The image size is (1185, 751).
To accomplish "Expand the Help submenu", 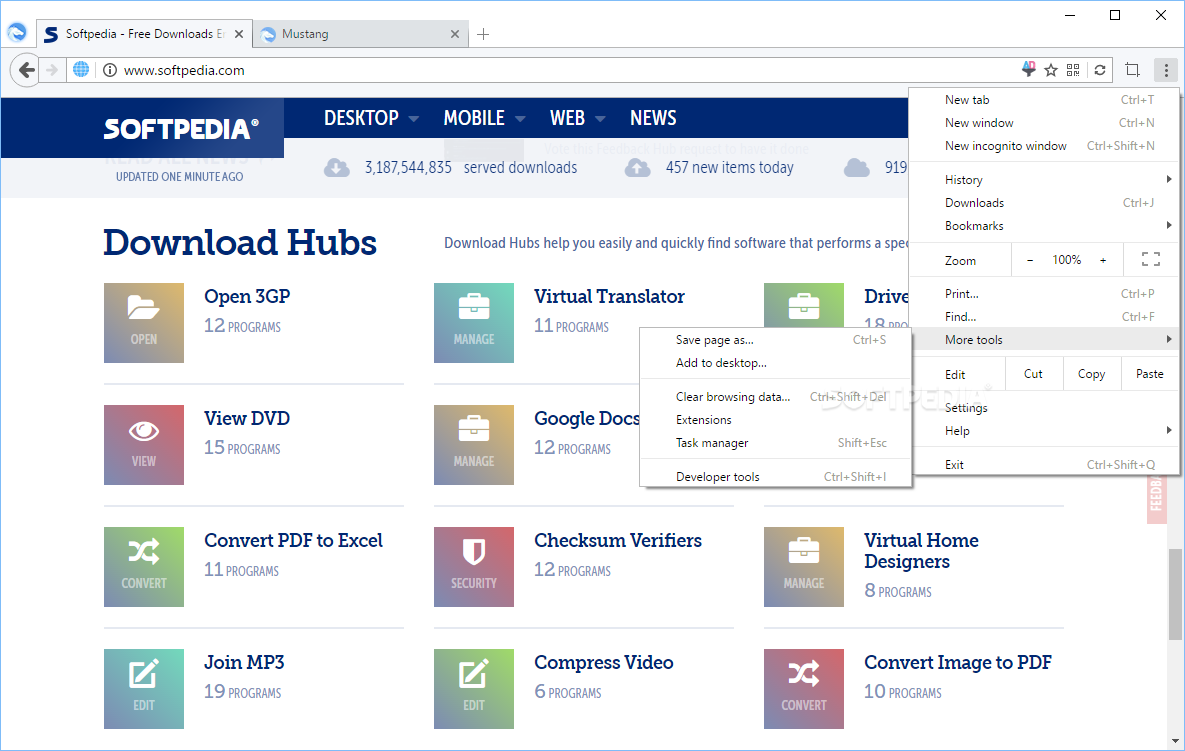I will (1044, 431).
